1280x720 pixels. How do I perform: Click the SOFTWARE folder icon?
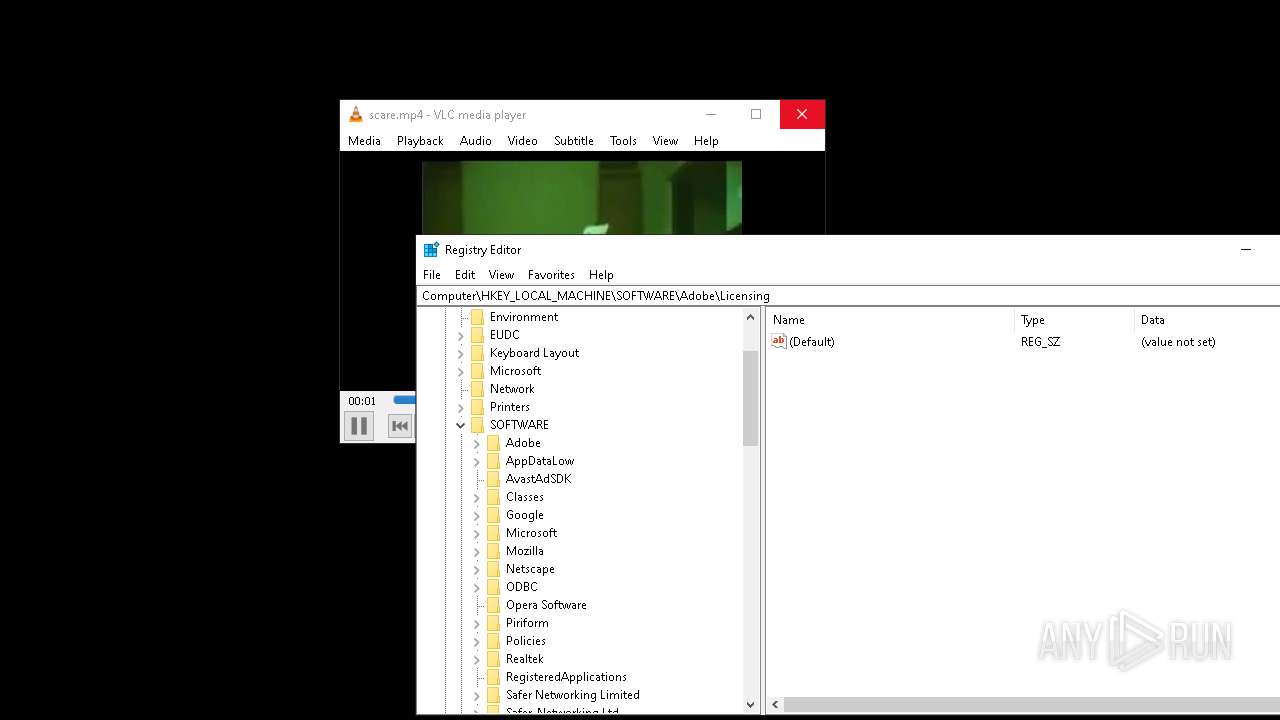coord(477,425)
